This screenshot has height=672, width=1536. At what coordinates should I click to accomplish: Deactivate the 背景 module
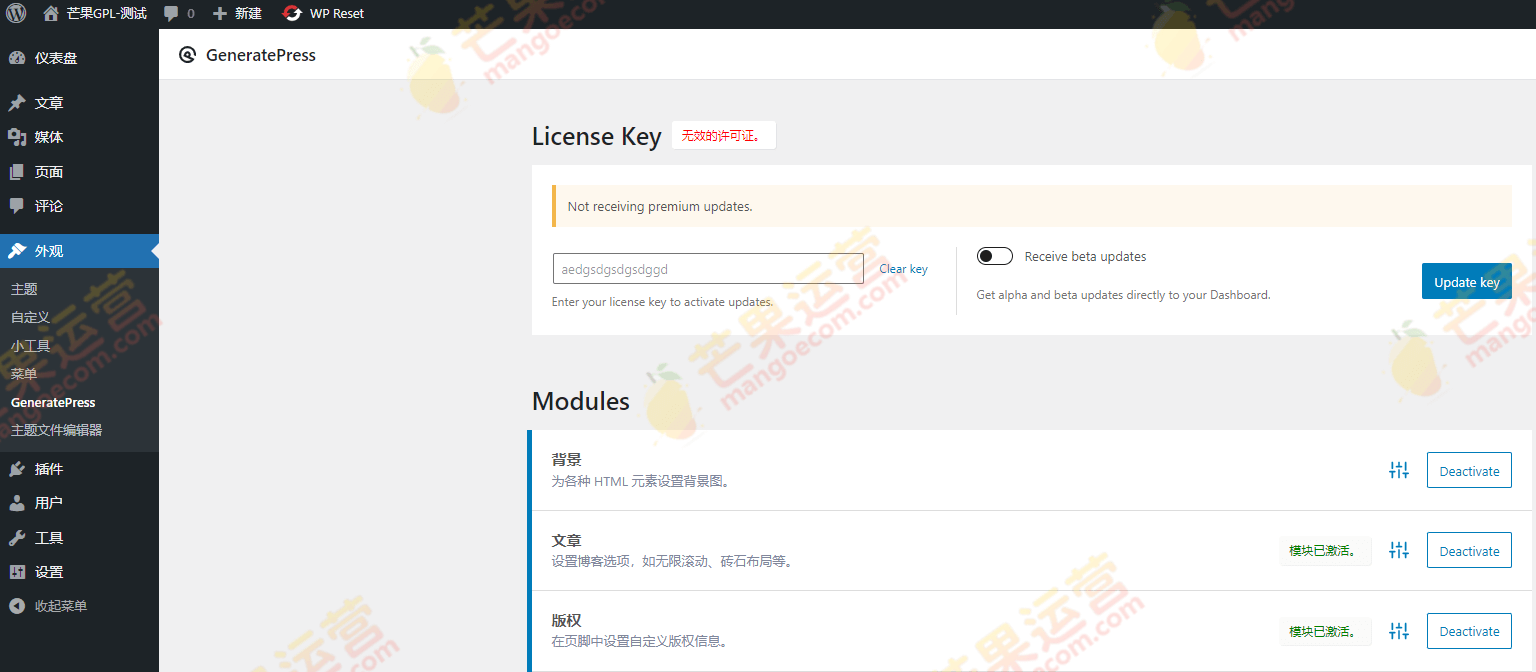1468,470
